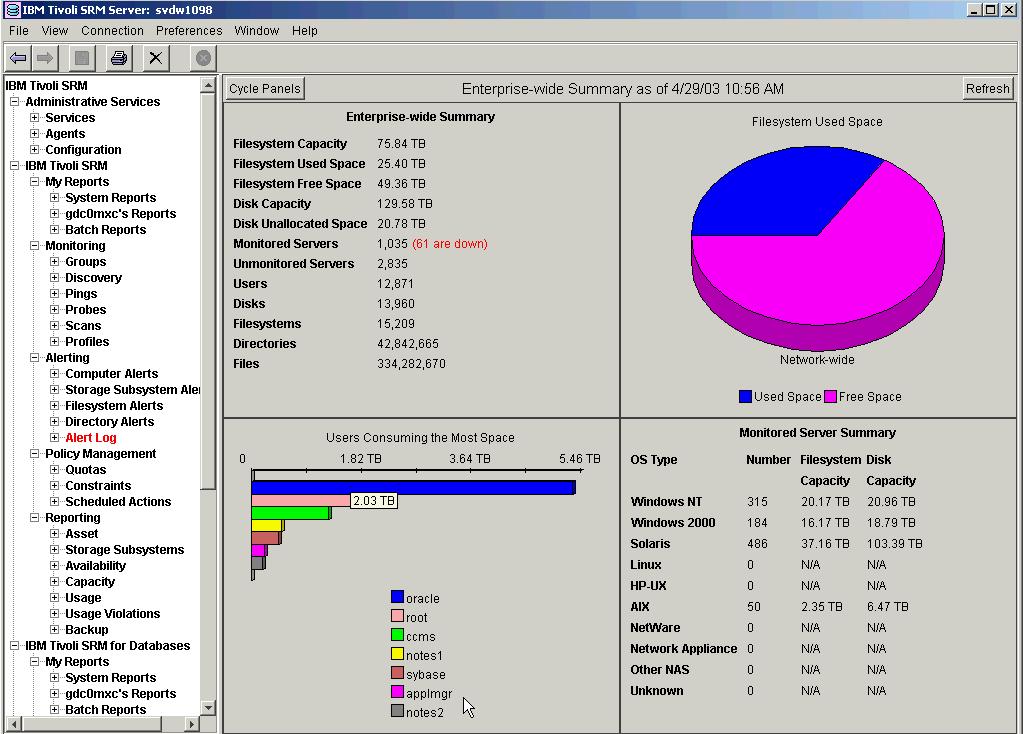Select Backup in the navigation tree
The width and height of the screenshot is (1023, 734).
coord(87,630)
